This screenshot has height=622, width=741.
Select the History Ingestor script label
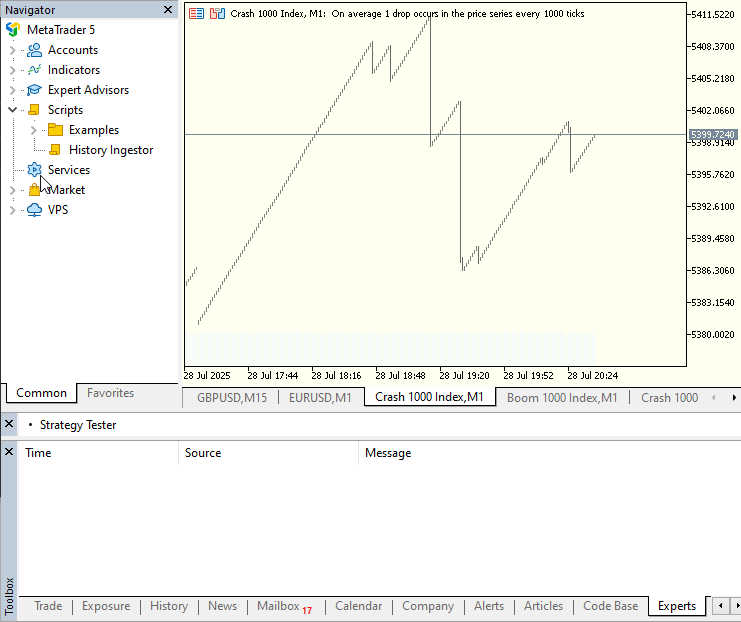pos(111,150)
